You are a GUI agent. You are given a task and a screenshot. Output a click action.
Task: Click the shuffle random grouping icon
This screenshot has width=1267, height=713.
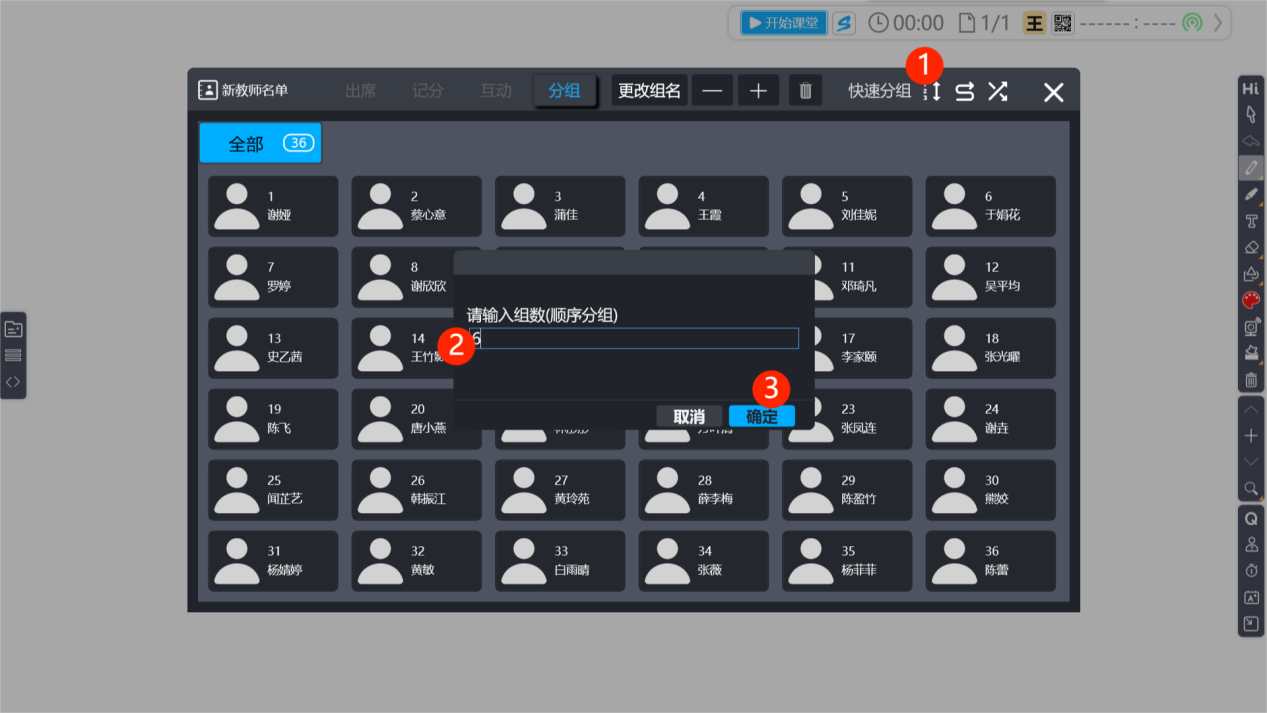pos(997,92)
